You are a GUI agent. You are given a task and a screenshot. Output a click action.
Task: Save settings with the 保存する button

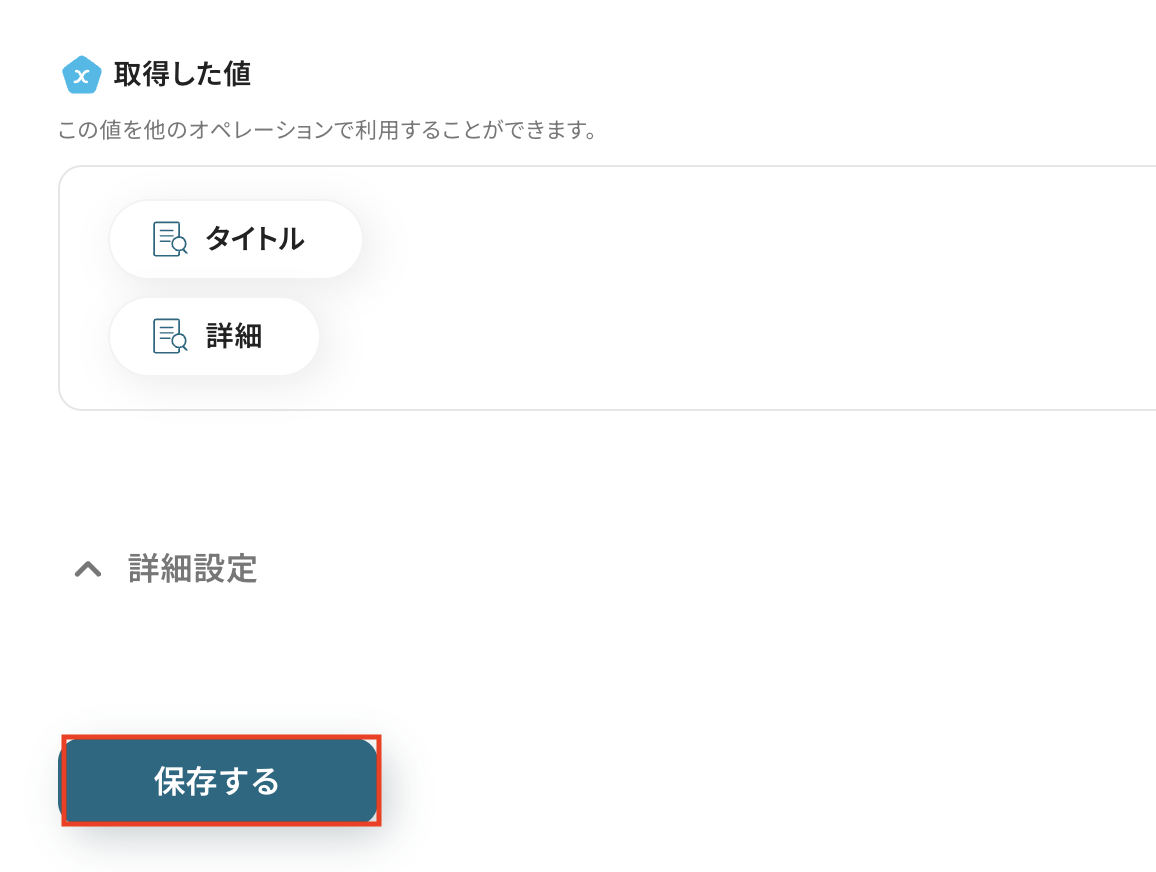coord(219,781)
